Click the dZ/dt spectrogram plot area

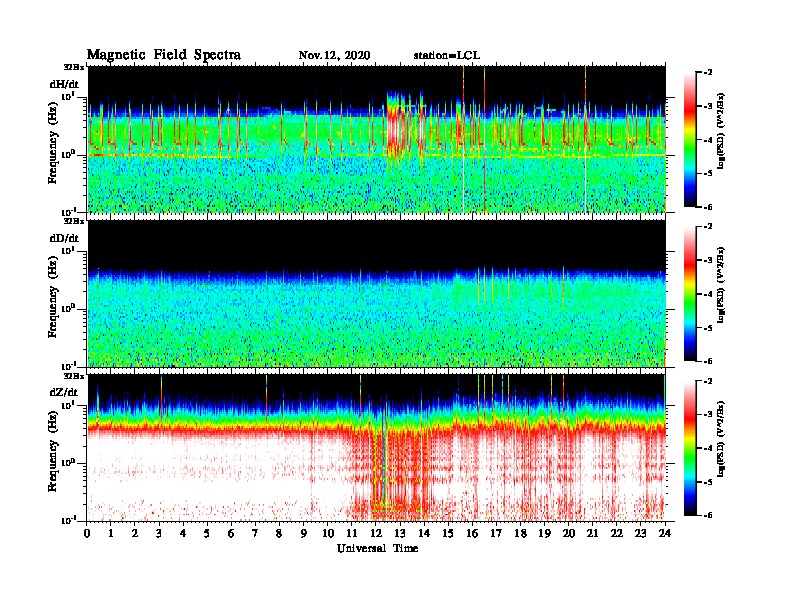click(377, 448)
